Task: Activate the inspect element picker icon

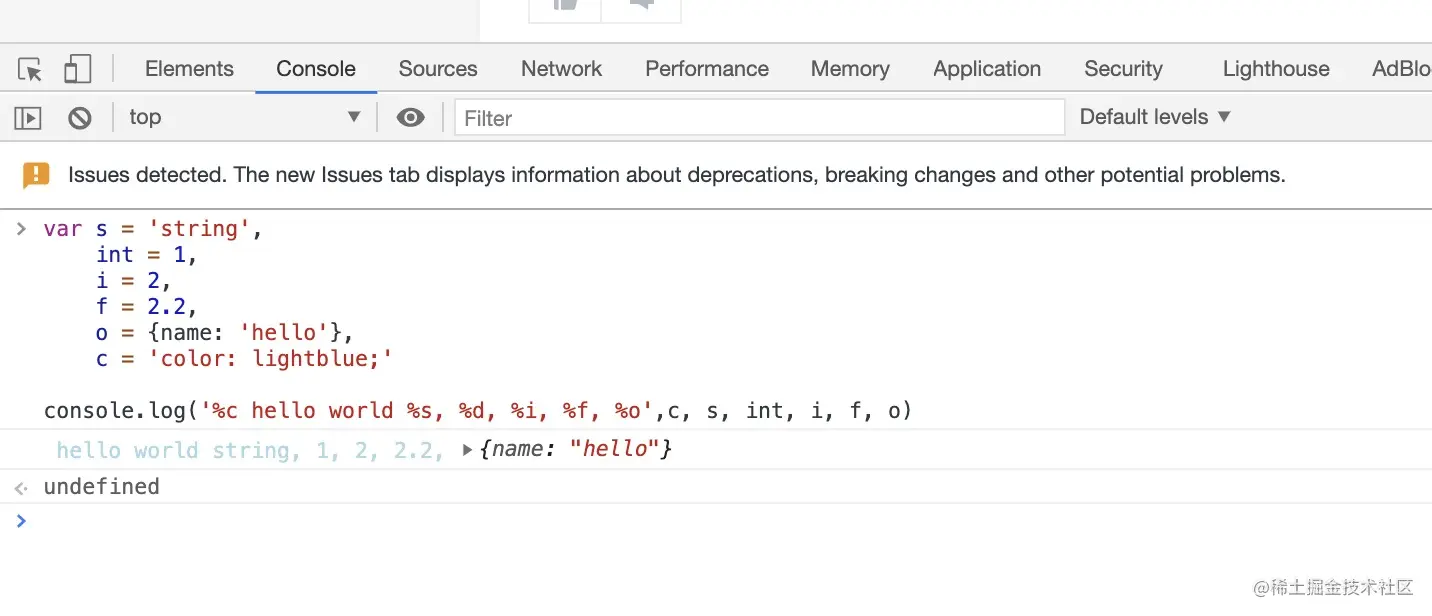Action: coord(30,69)
